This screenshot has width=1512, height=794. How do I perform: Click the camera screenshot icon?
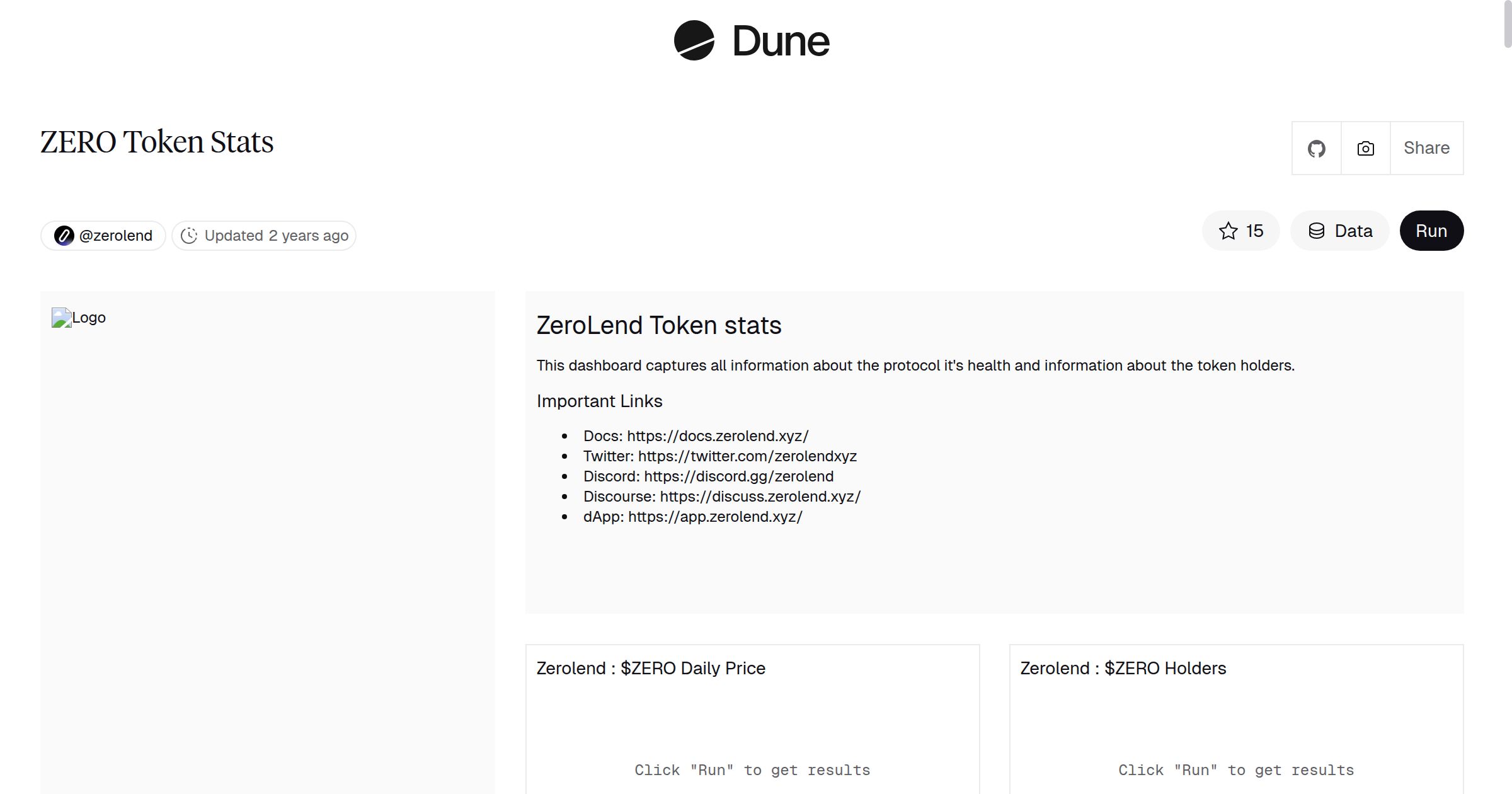click(1365, 147)
